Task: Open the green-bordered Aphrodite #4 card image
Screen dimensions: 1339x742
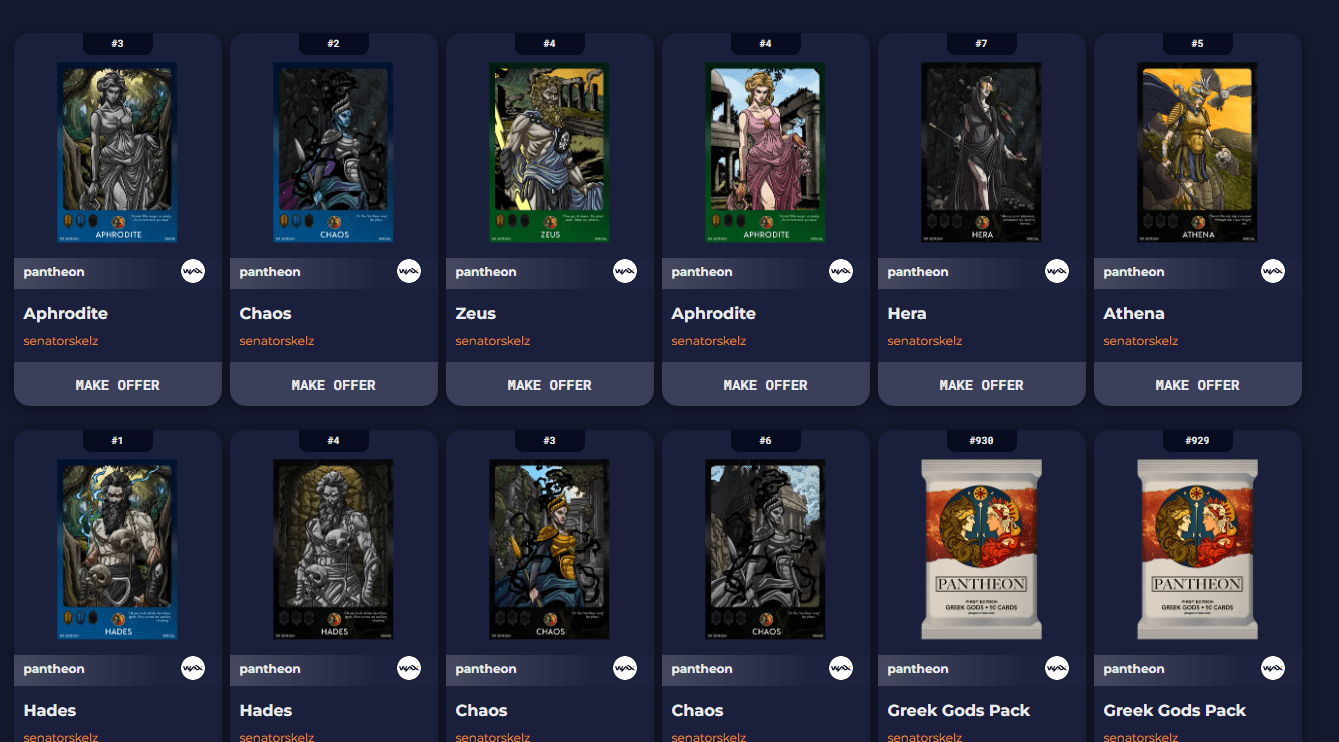Action: click(x=766, y=152)
